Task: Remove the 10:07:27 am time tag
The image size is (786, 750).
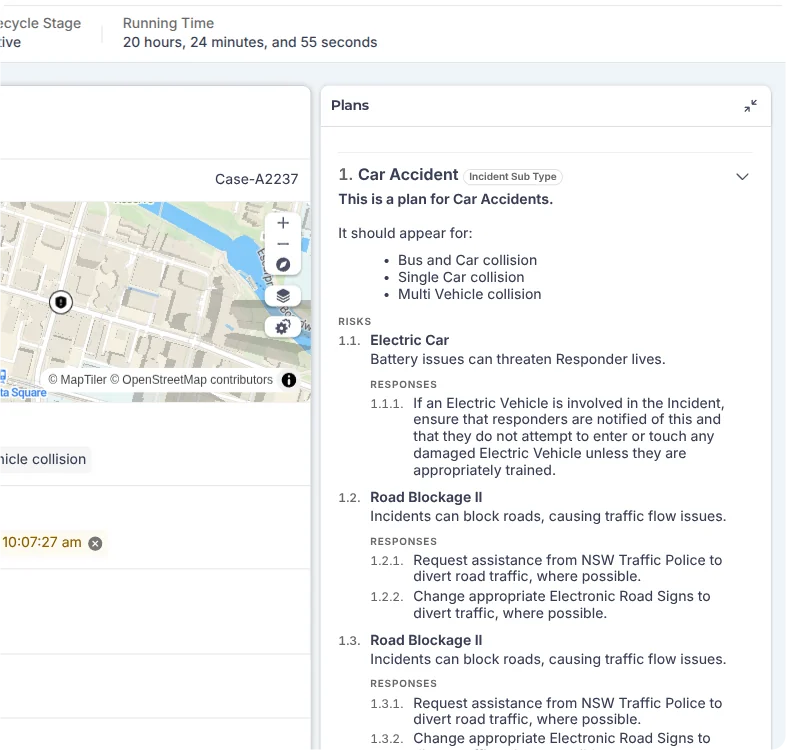Action: point(95,543)
